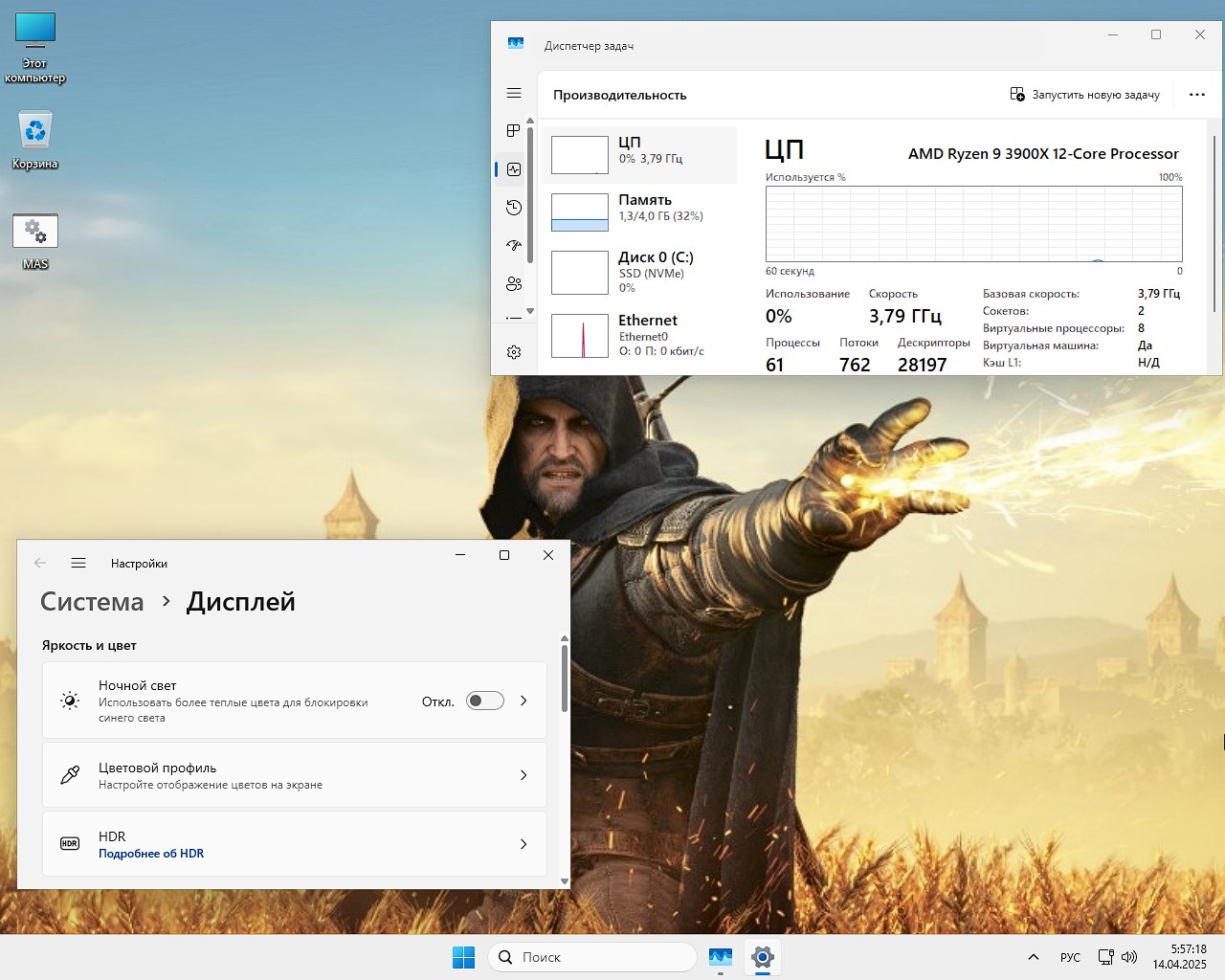1225x980 pixels.
Task: Select the ЦП performance item
Action: (639, 154)
